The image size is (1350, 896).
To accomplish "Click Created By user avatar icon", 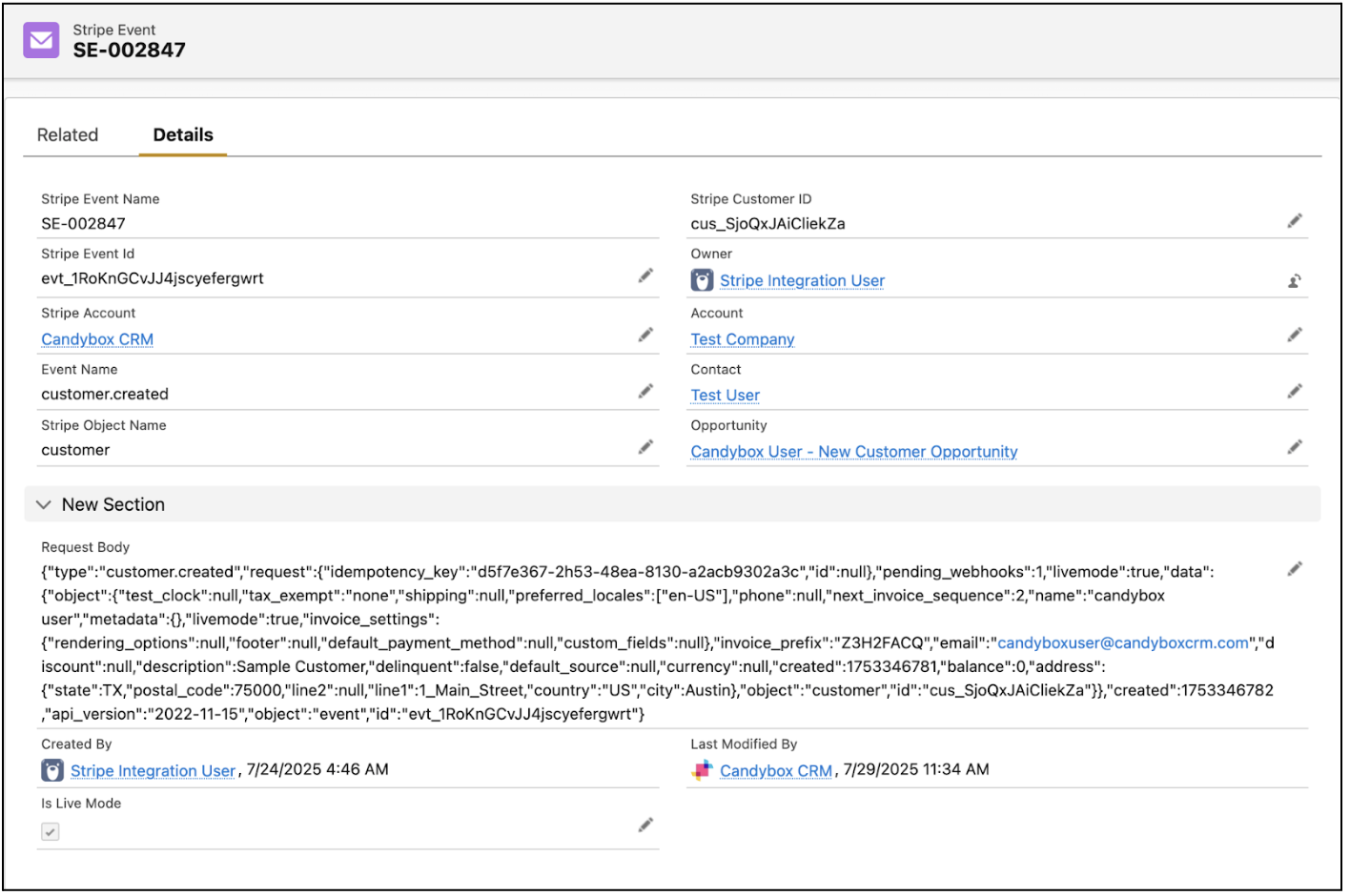I will click(52, 770).
